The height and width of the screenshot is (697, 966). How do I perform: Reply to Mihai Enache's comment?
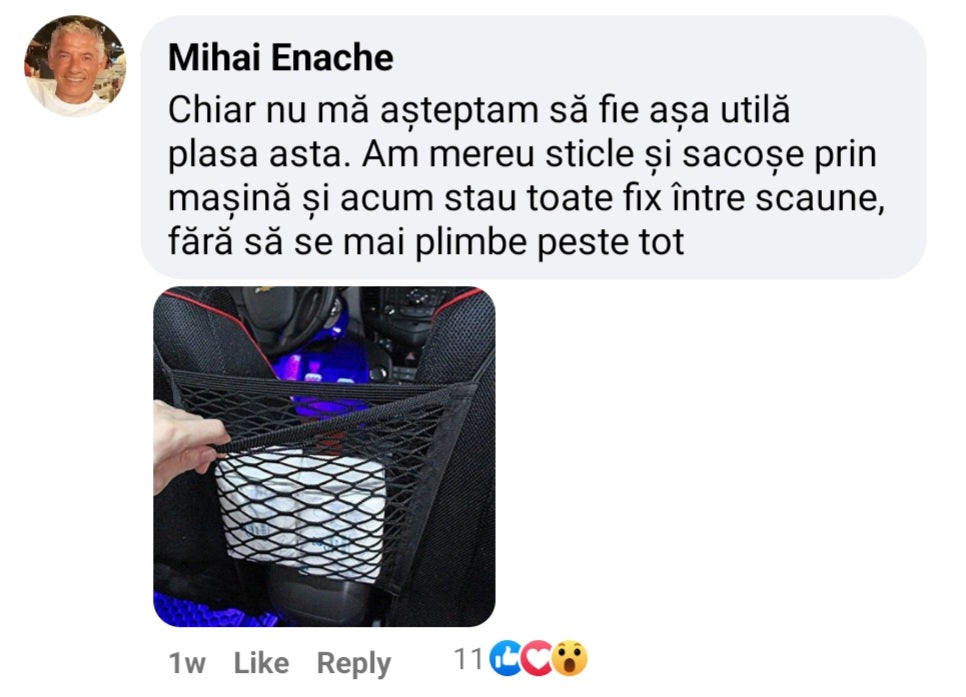click(354, 664)
